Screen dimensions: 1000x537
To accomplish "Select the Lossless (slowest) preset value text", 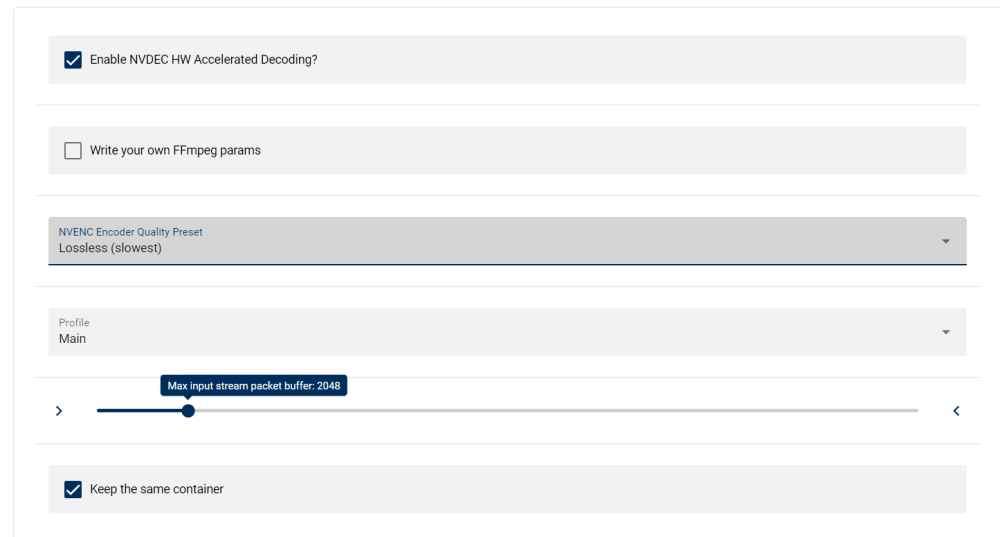I will point(110,248).
